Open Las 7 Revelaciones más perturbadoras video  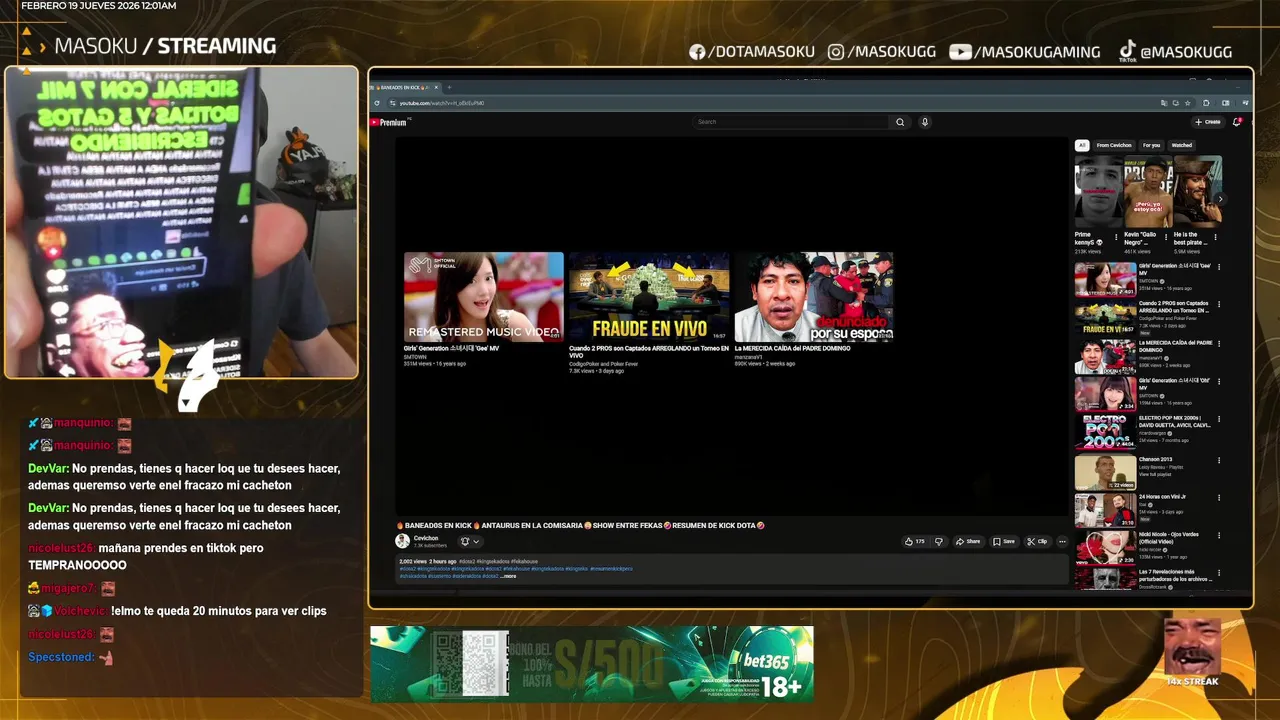(x=1105, y=579)
